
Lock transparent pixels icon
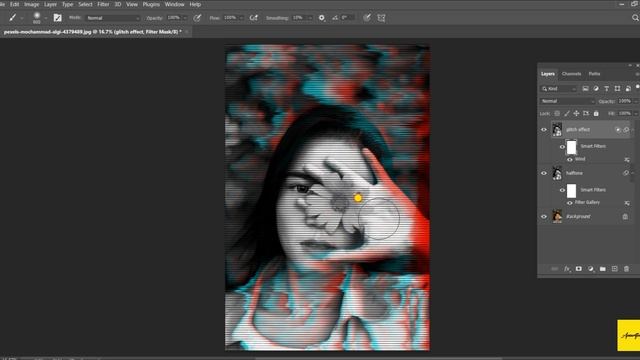[557, 113]
